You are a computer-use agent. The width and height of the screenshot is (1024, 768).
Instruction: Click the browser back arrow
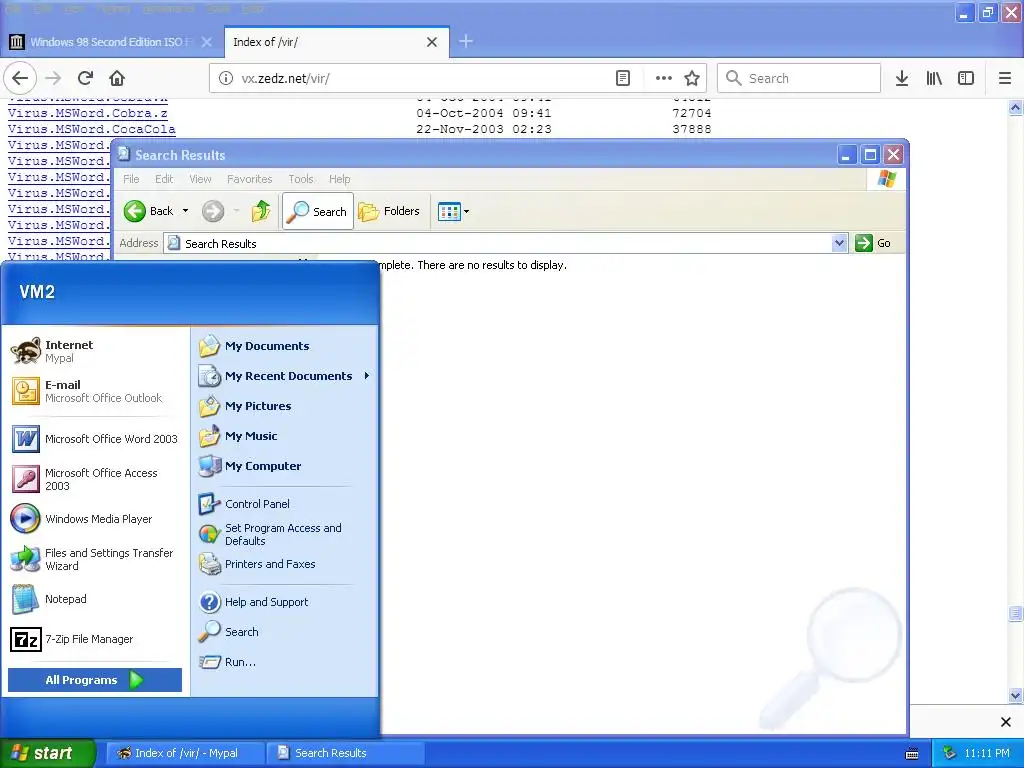(20, 78)
